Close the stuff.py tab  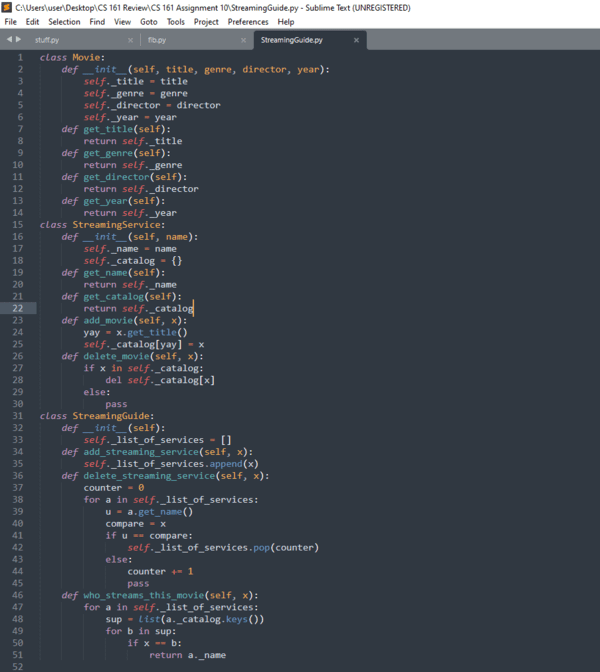click(130, 40)
